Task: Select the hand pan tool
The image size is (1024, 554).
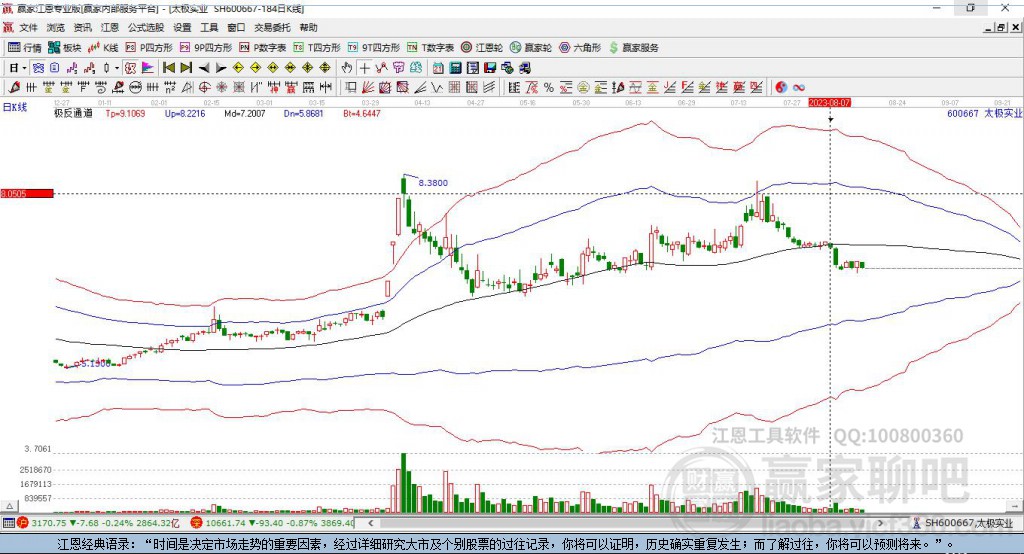Action: pyautogui.click(x=347, y=68)
